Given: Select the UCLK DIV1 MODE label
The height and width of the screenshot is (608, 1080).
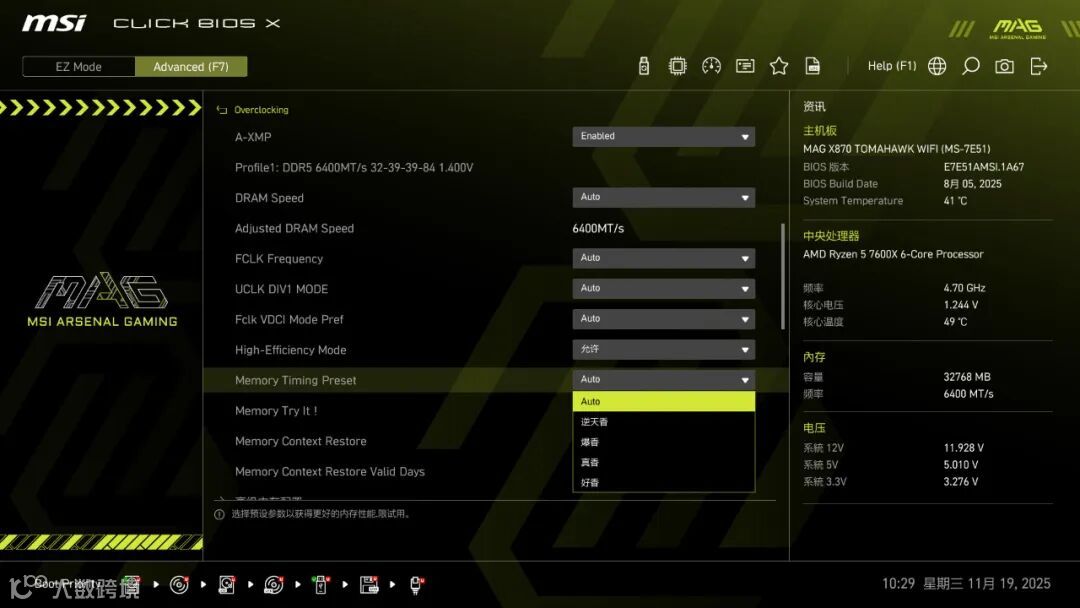Looking at the screenshot, I should [281, 289].
